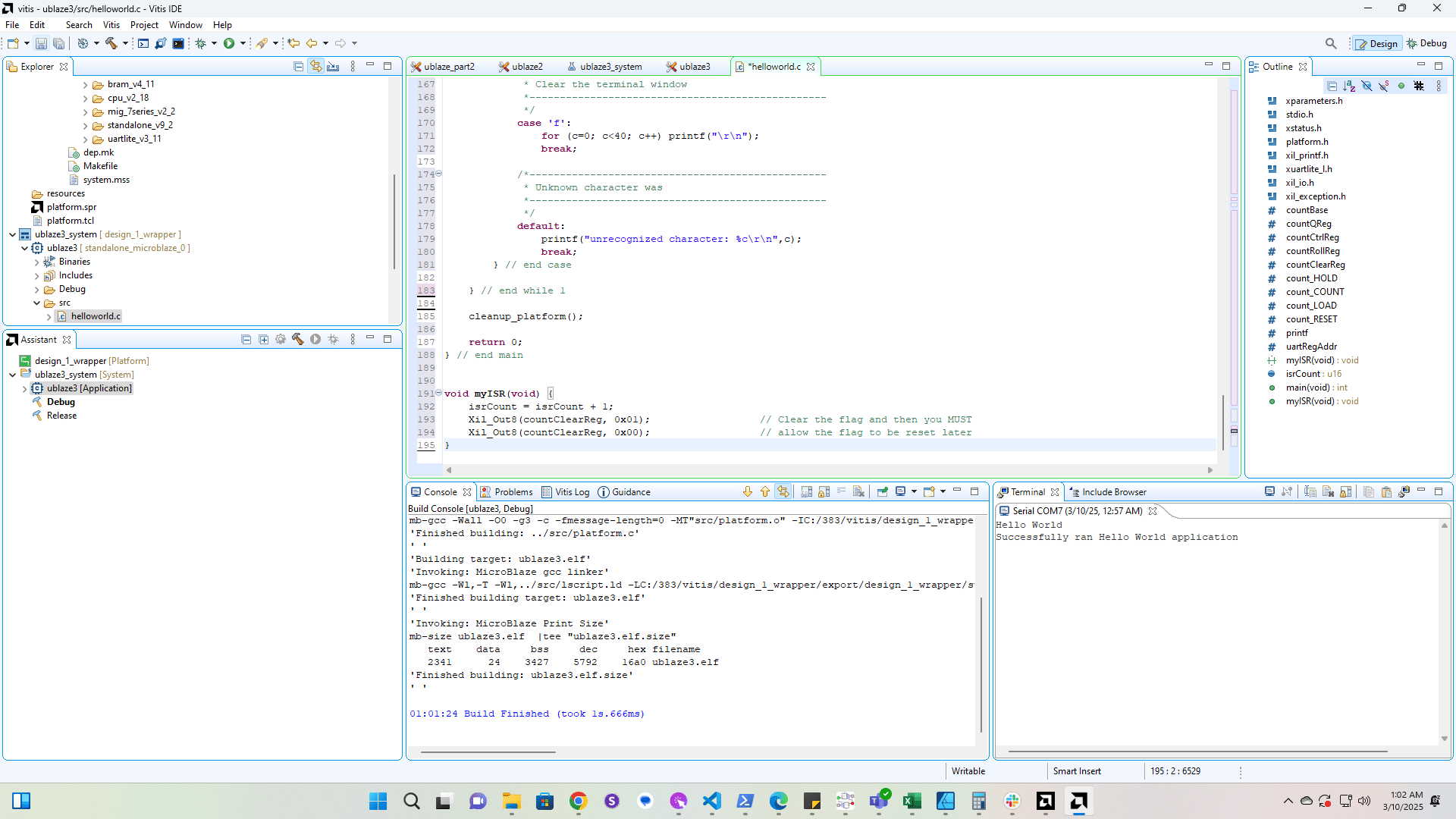
Task: Pin the Console view
Action: (x=882, y=491)
